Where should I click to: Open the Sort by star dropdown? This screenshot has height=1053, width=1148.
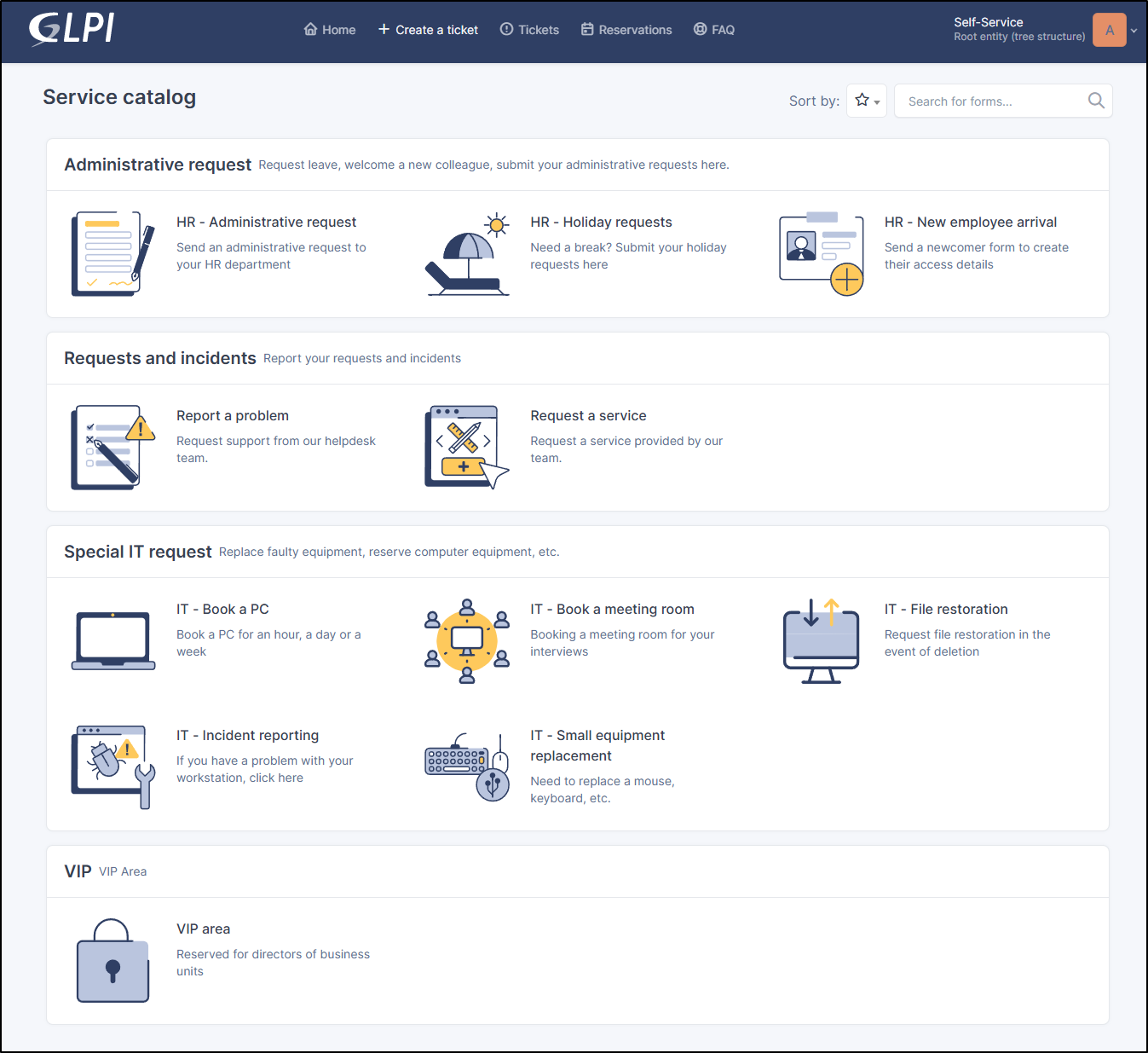tap(866, 101)
